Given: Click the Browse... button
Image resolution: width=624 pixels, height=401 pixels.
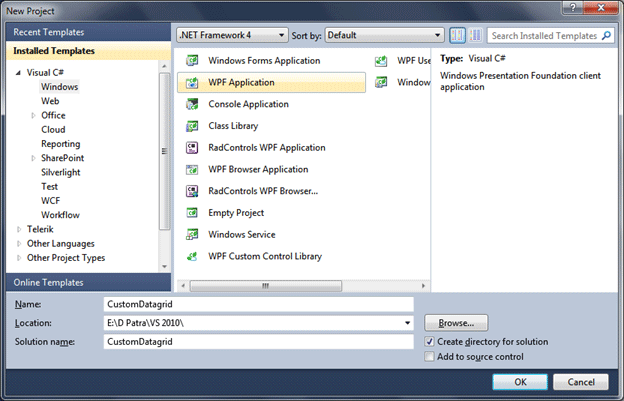Looking at the screenshot, I should pos(456,323).
